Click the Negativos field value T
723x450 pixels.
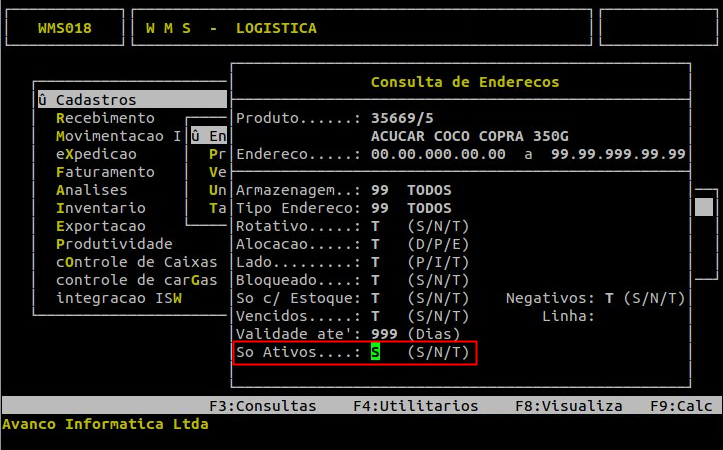tap(609, 298)
